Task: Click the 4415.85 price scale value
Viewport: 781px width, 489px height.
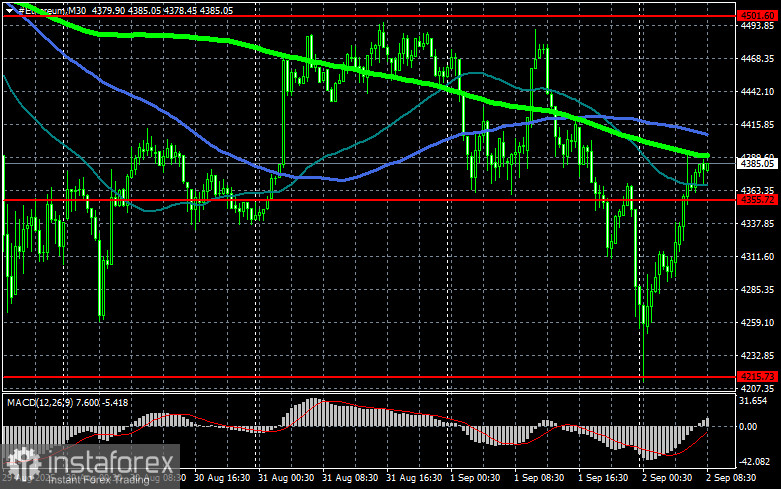Action: [758, 124]
